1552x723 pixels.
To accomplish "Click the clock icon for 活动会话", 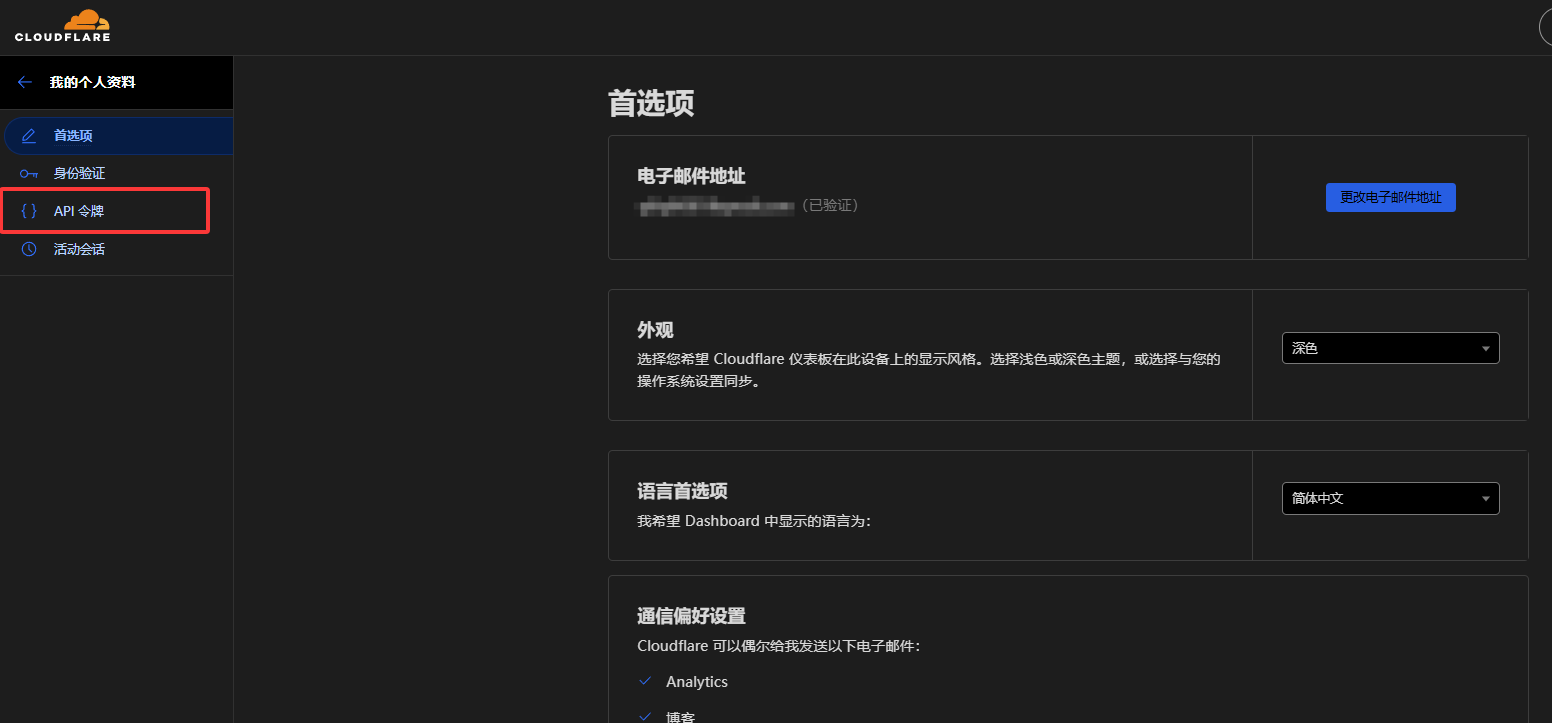I will click(29, 249).
